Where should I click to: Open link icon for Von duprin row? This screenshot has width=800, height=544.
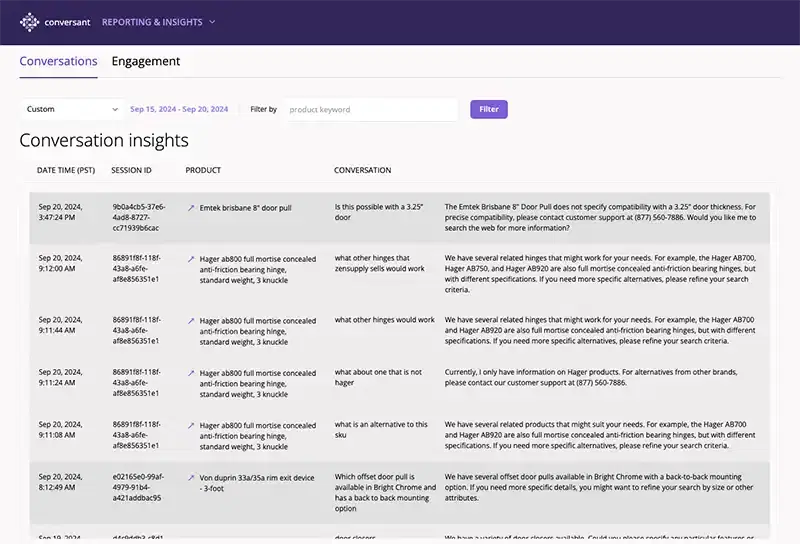coord(191,478)
